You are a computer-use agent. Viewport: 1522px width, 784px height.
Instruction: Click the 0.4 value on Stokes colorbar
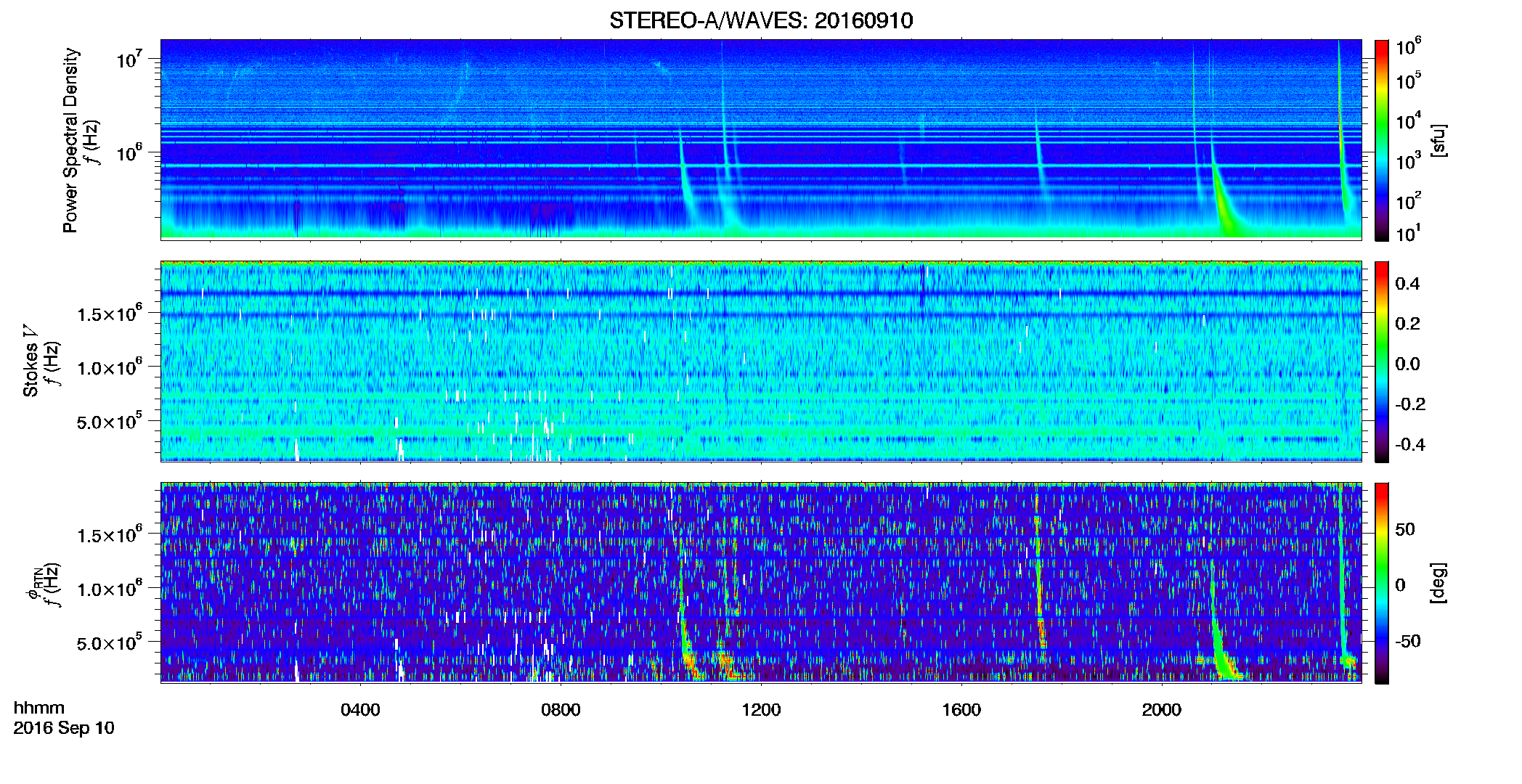(1407, 284)
